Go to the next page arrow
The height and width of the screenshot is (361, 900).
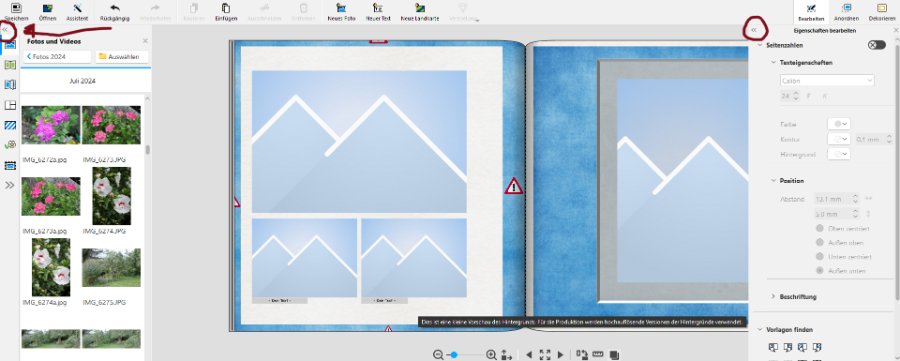click(561, 355)
